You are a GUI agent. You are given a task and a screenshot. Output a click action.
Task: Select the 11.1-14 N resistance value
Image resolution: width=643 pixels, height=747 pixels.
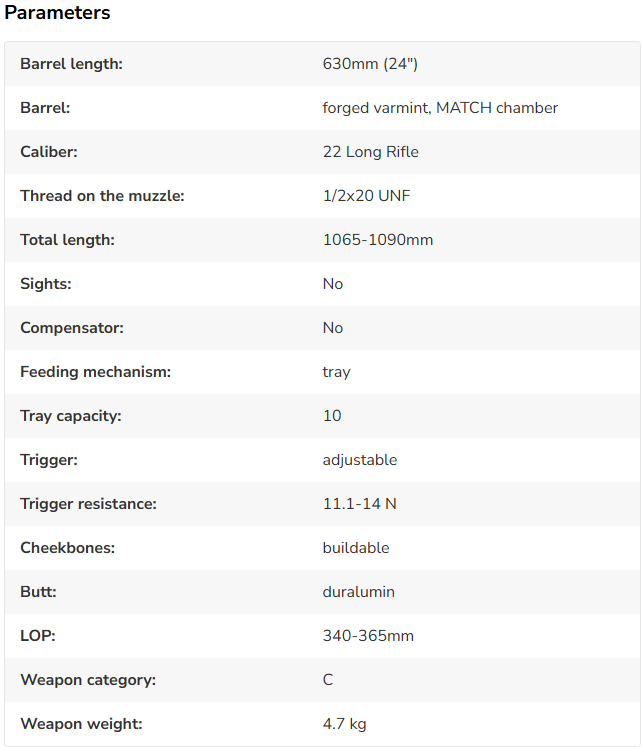359,504
